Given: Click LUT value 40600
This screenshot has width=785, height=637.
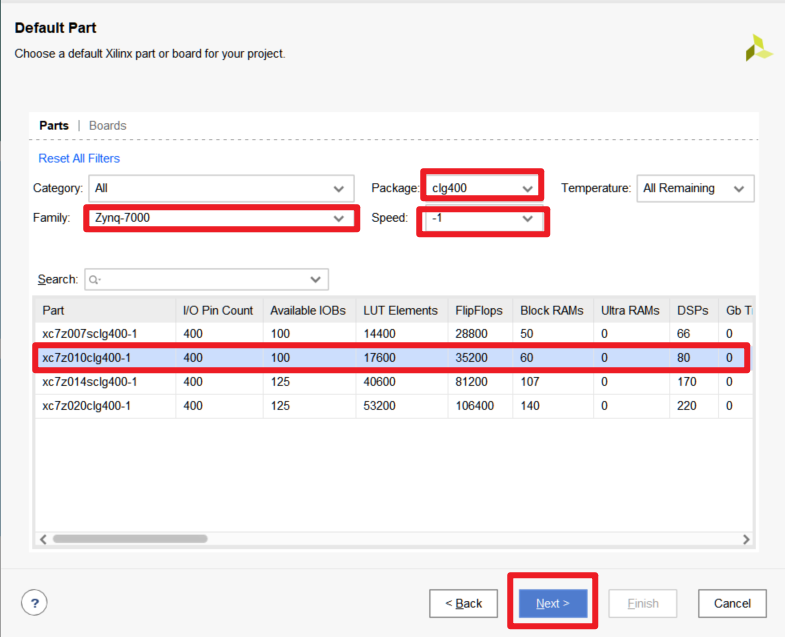Looking at the screenshot, I should coord(379,382).
